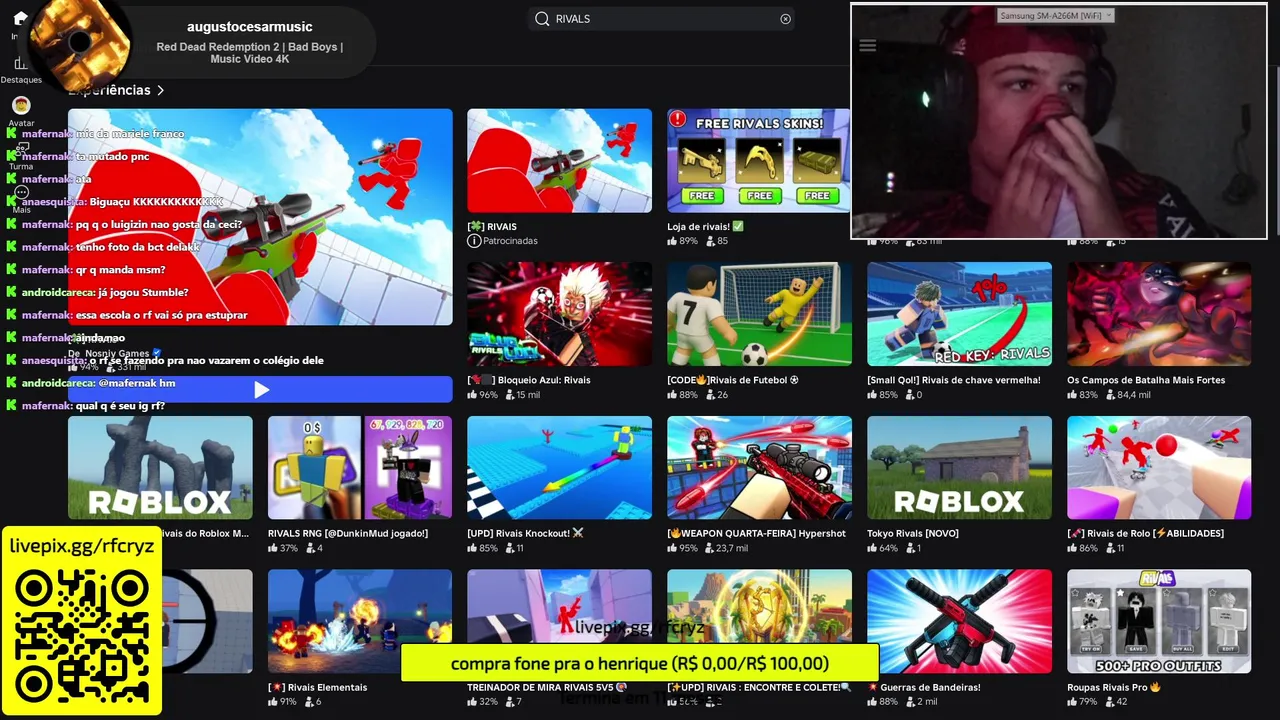Open the Avatar sidebar icon
Image resolution: width=1280 pixels, height=720 pixels.
click(21, 105)
